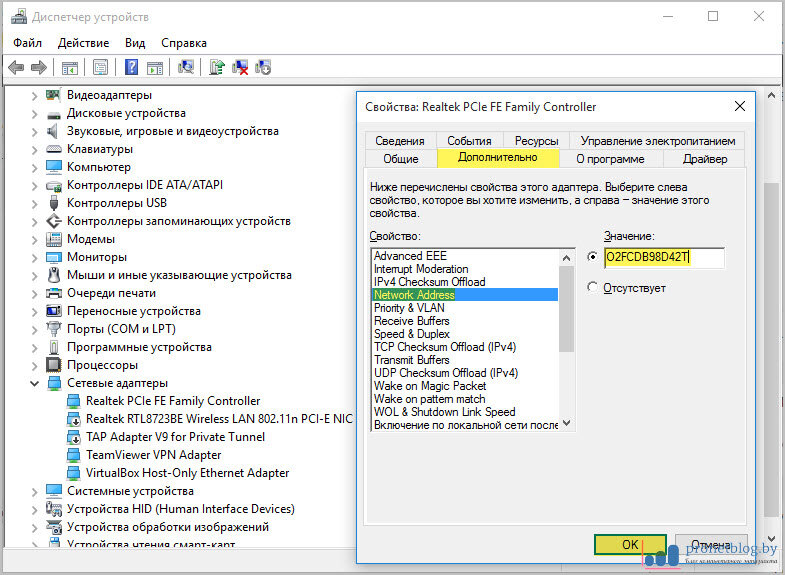The width and height of the screenshot is (785, 575).
Task: Close the properties dialog with X
Action: click(739, 106)
